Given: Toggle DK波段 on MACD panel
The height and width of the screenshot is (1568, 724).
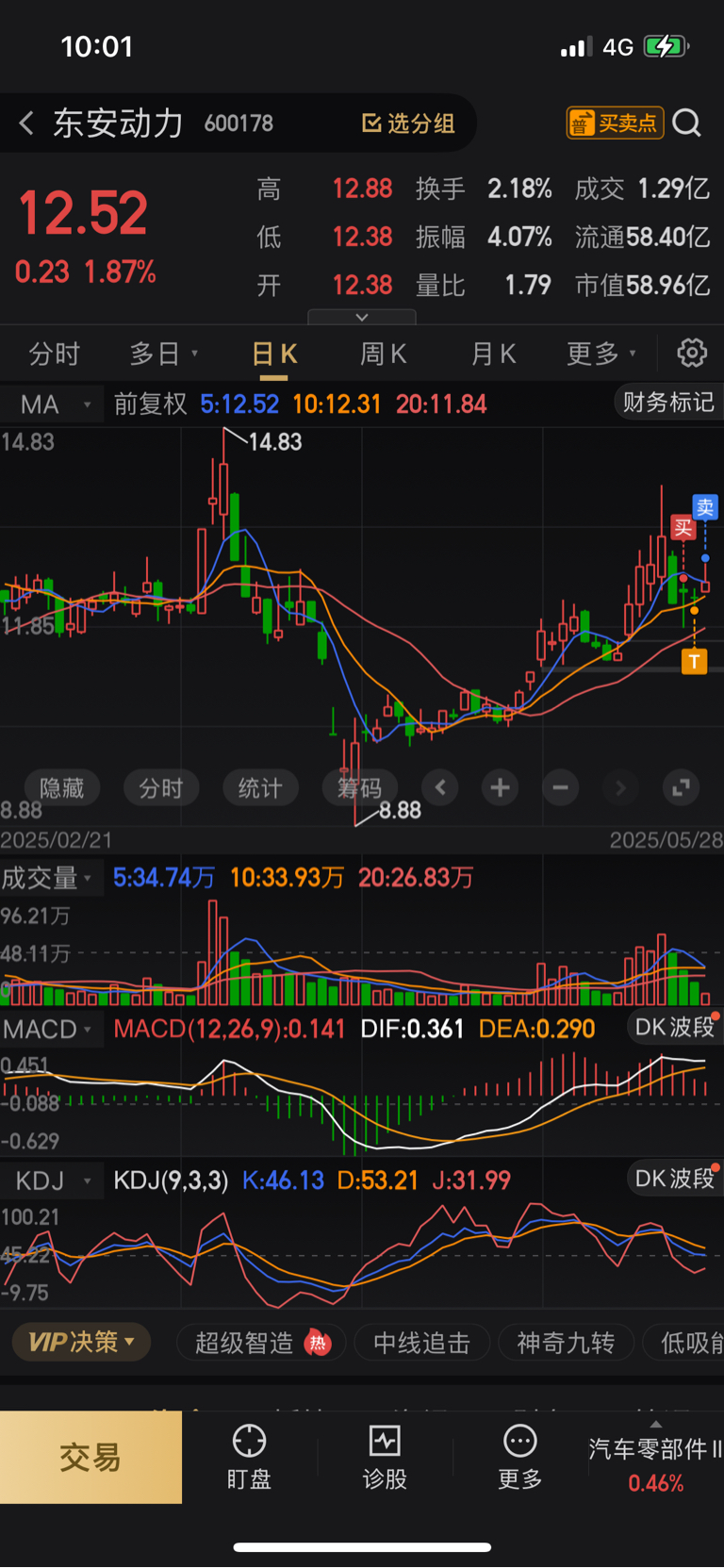Looking at the screenshot, I should pos(674,1026).
